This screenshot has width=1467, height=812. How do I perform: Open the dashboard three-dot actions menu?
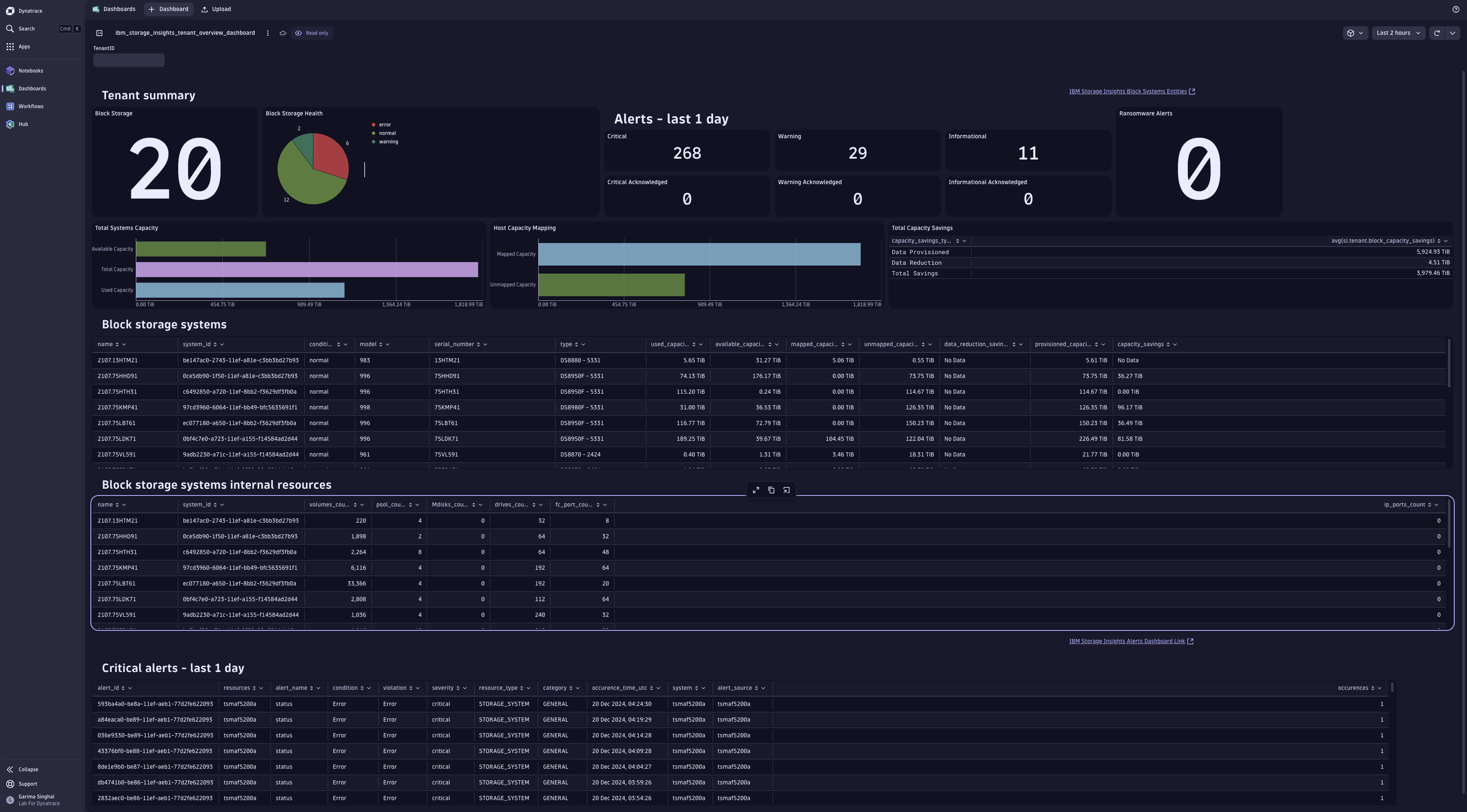[268, 33]
